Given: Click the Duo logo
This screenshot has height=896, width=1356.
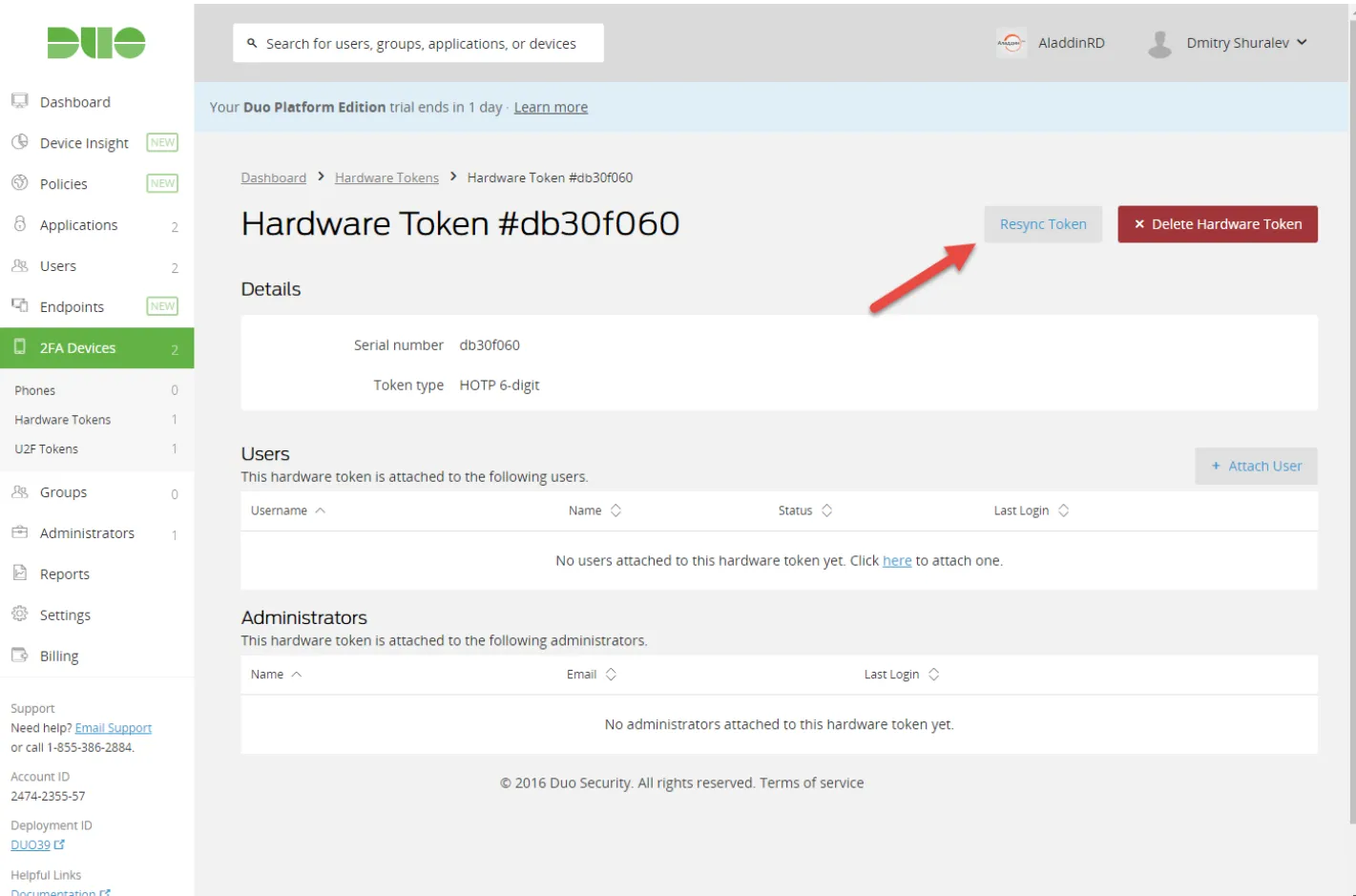Looking at the screenshot, I should tap(96, 43).
